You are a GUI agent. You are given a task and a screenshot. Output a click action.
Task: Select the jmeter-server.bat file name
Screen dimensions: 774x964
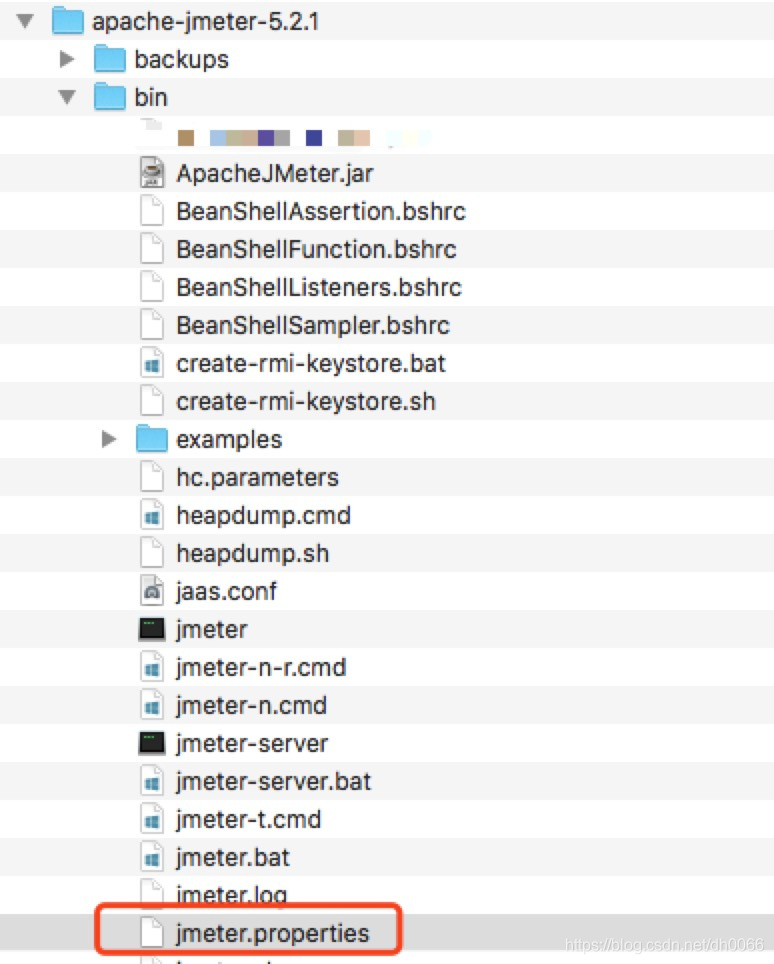click(x=273, y=782)
